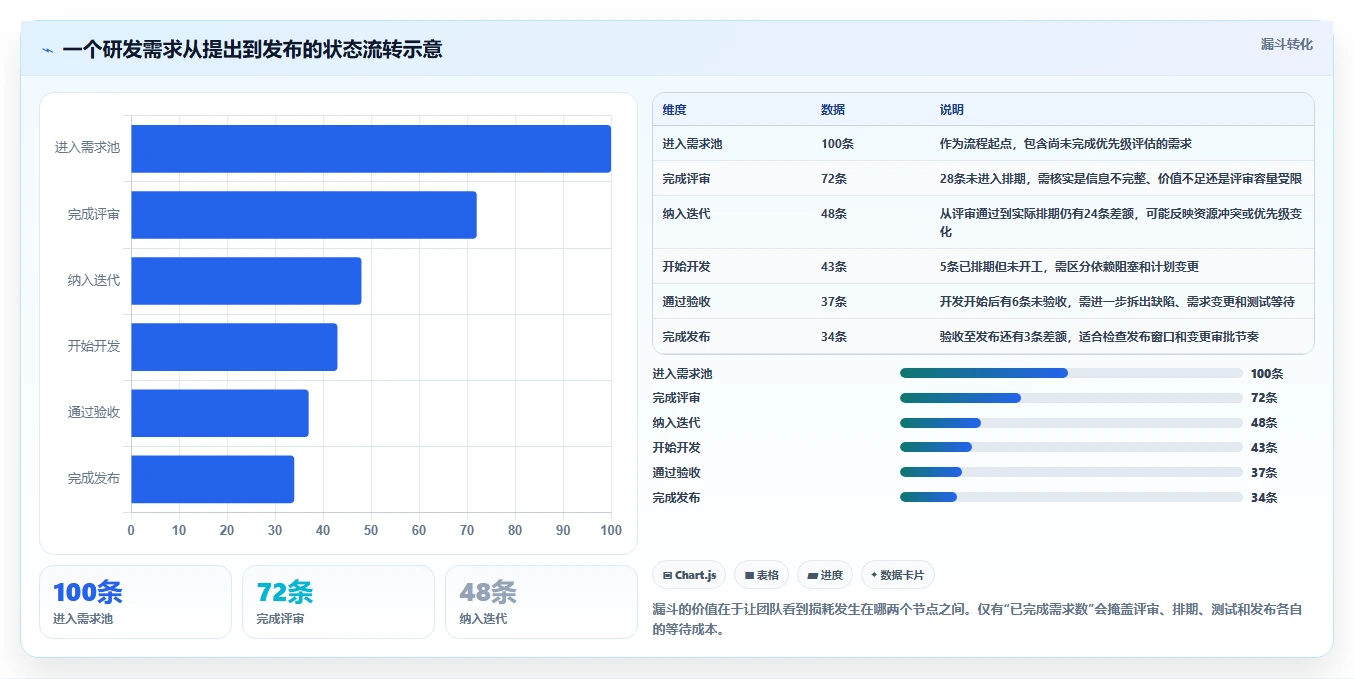1354x679 pixels.
Task: Click the page title 一个研发需求从提出到发布的状态流转示意
Action: [252, 49]
